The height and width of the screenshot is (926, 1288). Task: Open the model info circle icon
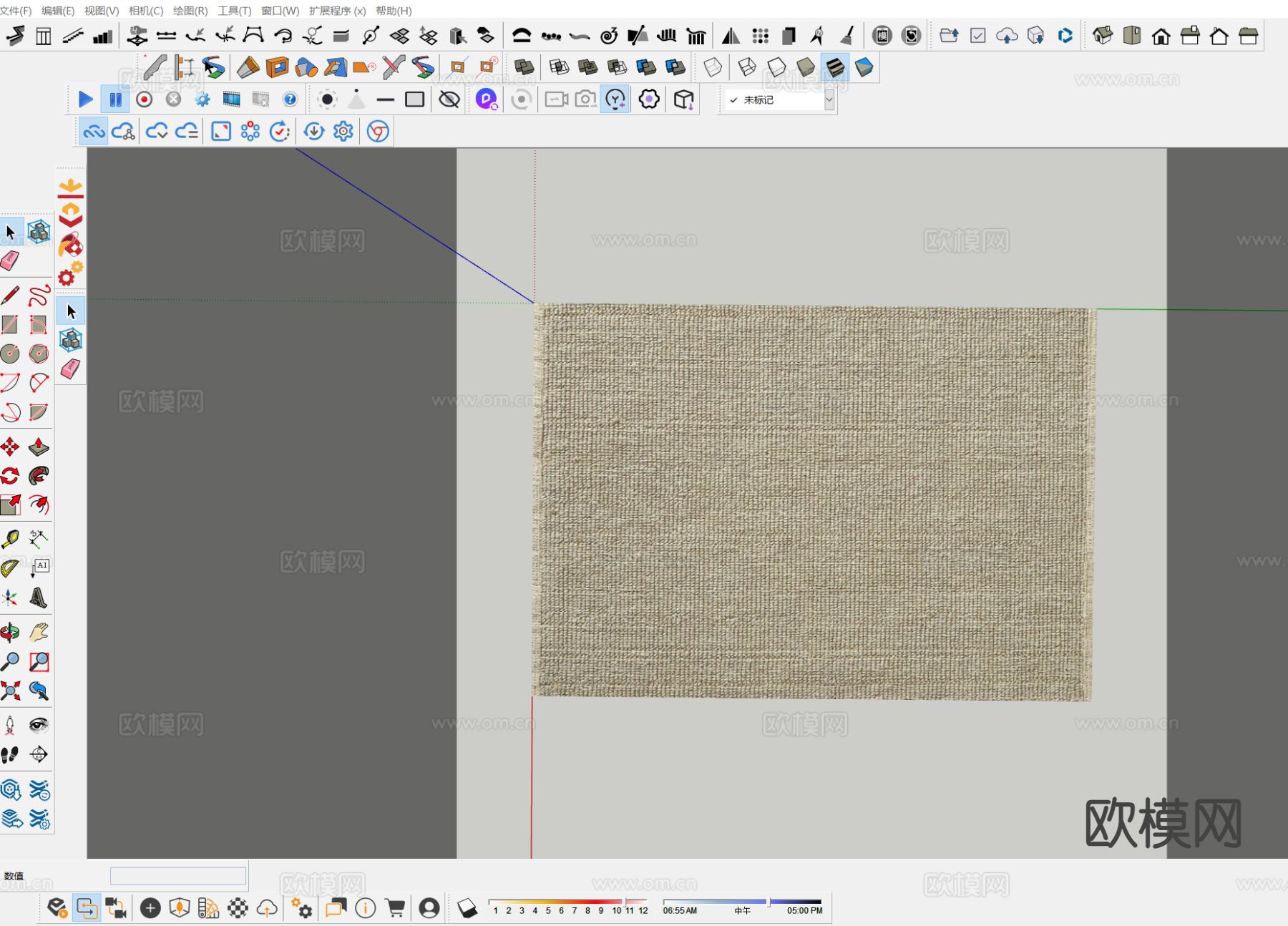(366, 908)
